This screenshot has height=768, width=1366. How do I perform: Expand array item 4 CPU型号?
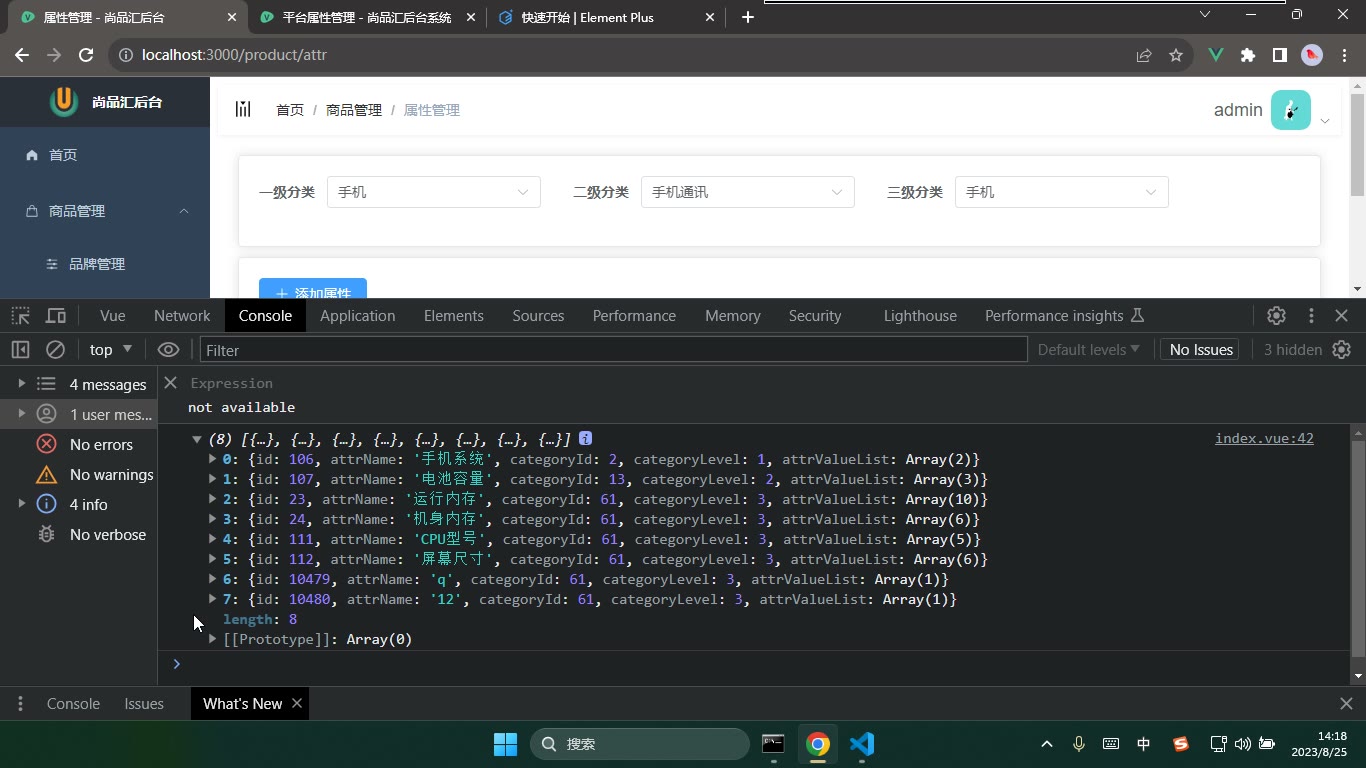(x=213, y=539)
